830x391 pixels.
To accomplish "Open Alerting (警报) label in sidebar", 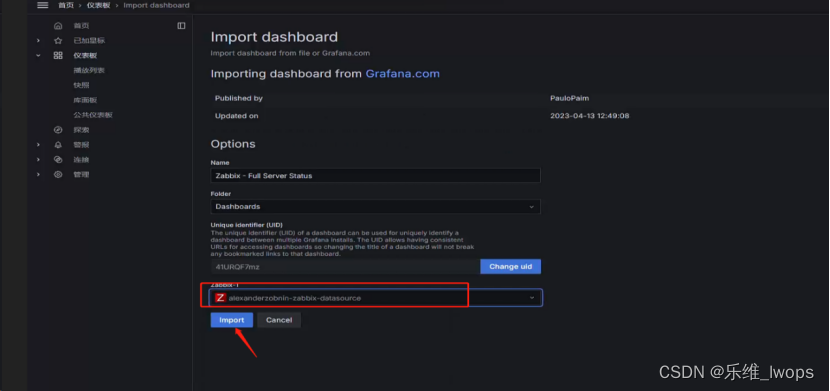I will point(81,144).
